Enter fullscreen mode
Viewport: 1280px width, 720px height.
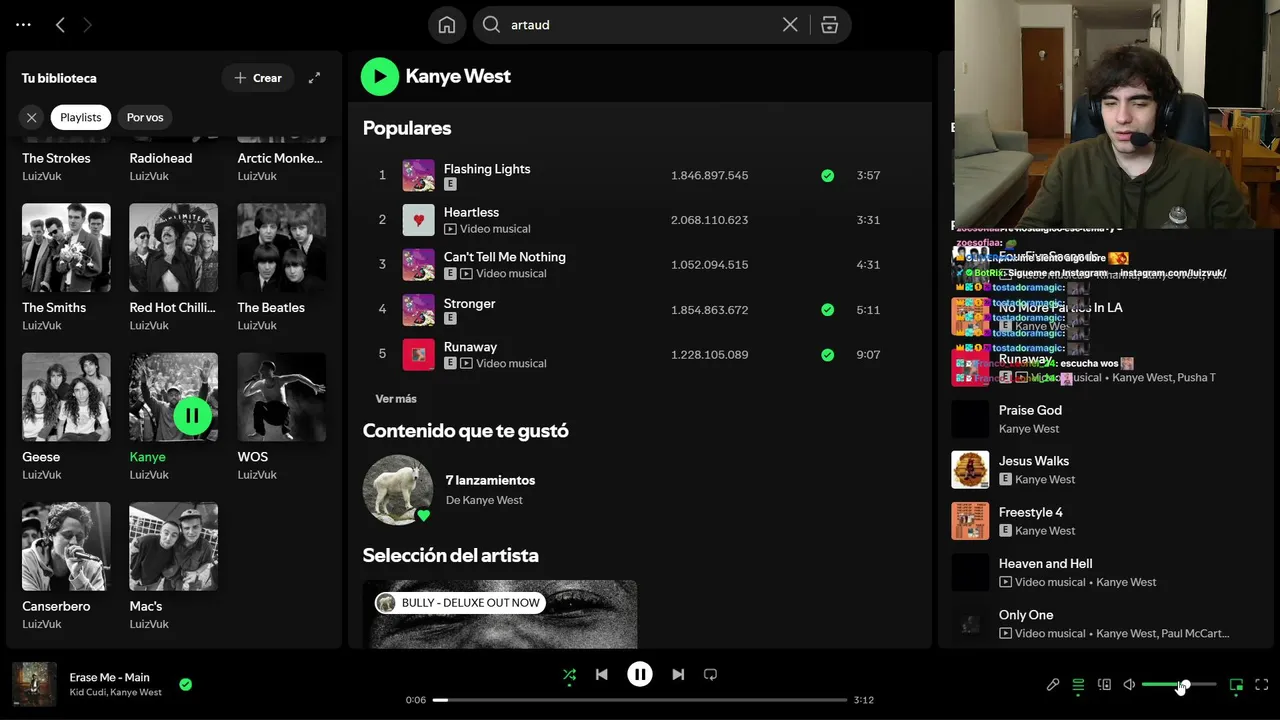click(1262, 685)
